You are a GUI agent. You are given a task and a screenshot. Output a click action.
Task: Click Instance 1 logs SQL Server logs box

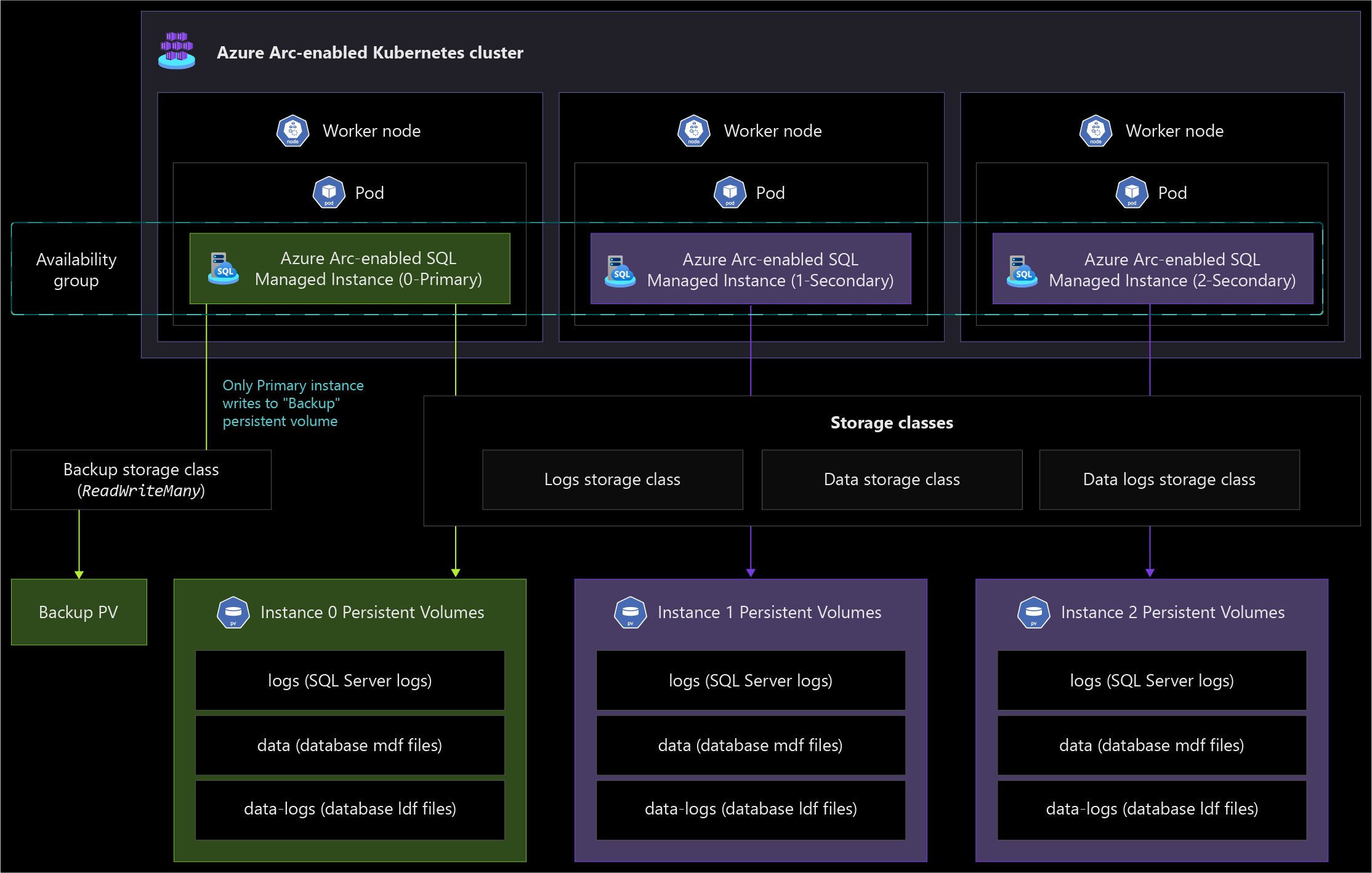click(751, 680)
